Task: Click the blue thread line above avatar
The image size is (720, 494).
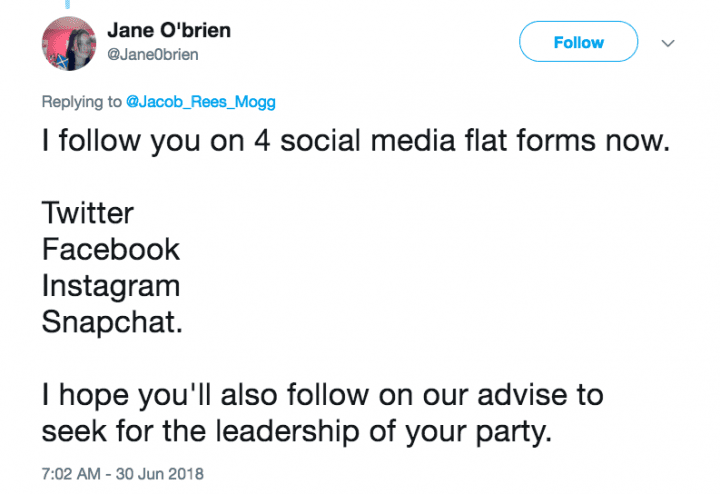Action: pyautogui.click(x=68, y=4)
